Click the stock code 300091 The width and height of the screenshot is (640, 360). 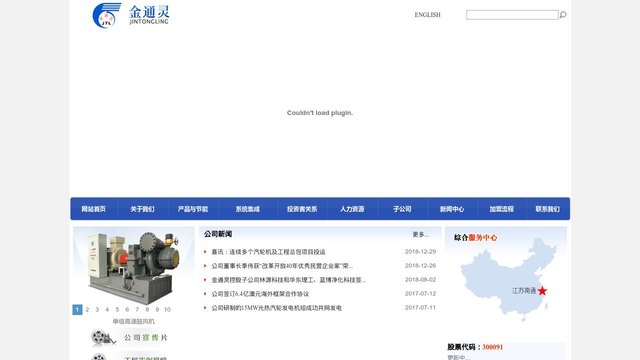pos(493,347)
